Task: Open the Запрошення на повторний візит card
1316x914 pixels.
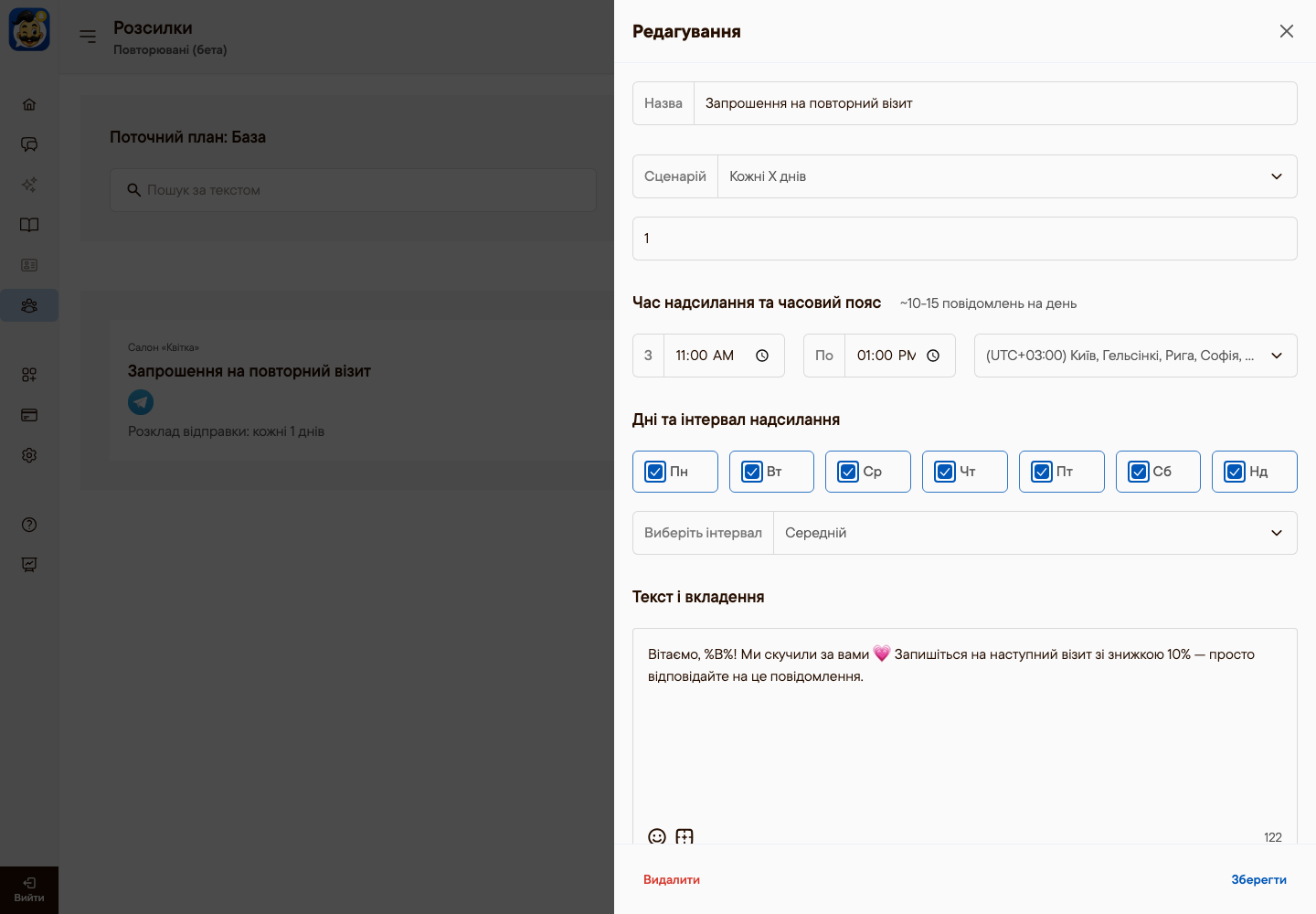Action: (x=361, y=390)
